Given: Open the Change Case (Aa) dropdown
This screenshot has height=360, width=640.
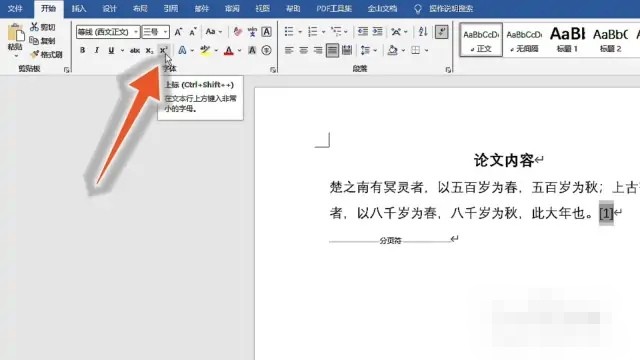Looking at the screenshot, I should 213,32.
